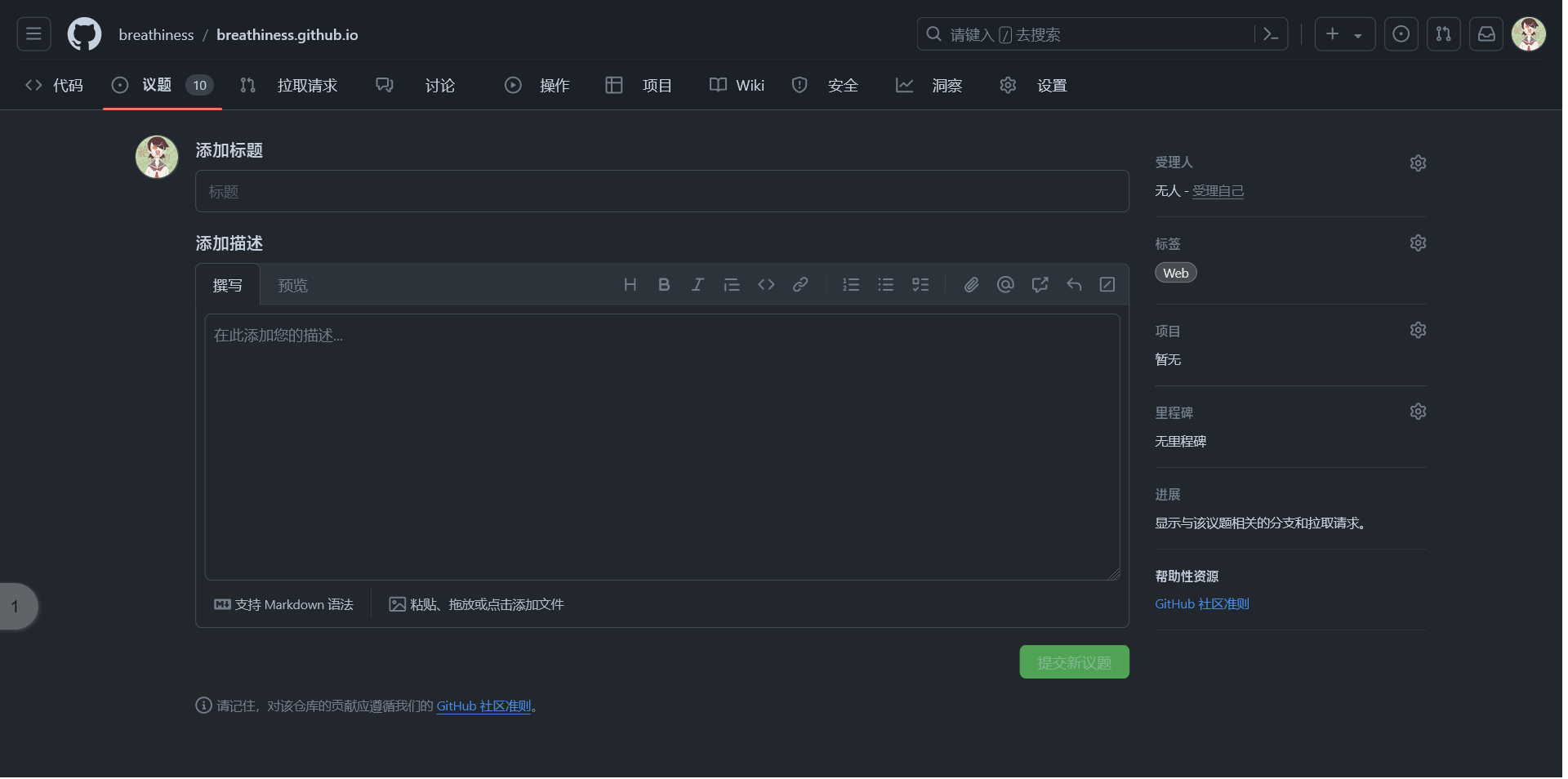Open the 受理人 settings gear
The height and width of the screenshot is (779, 1568).
(x=1417, y=162)
